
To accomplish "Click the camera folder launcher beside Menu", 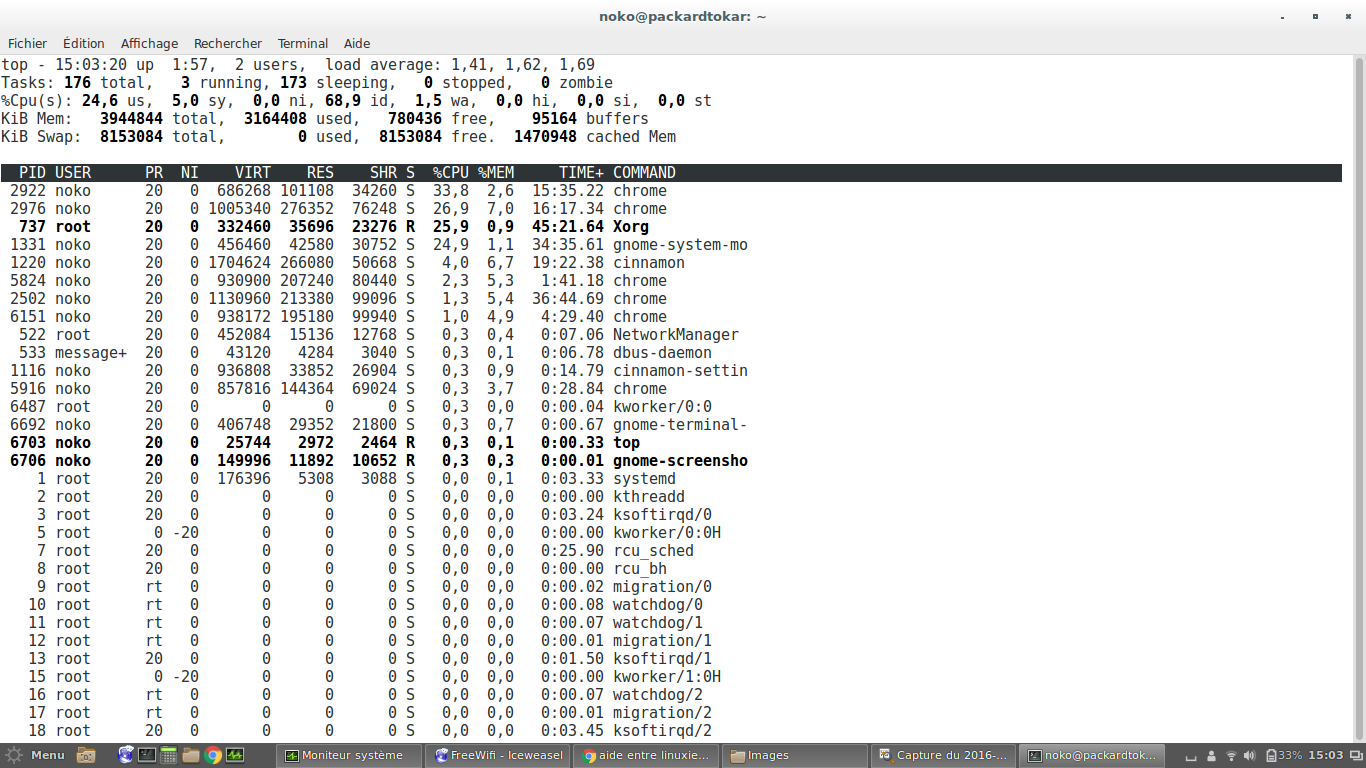I will pos(86,755).
